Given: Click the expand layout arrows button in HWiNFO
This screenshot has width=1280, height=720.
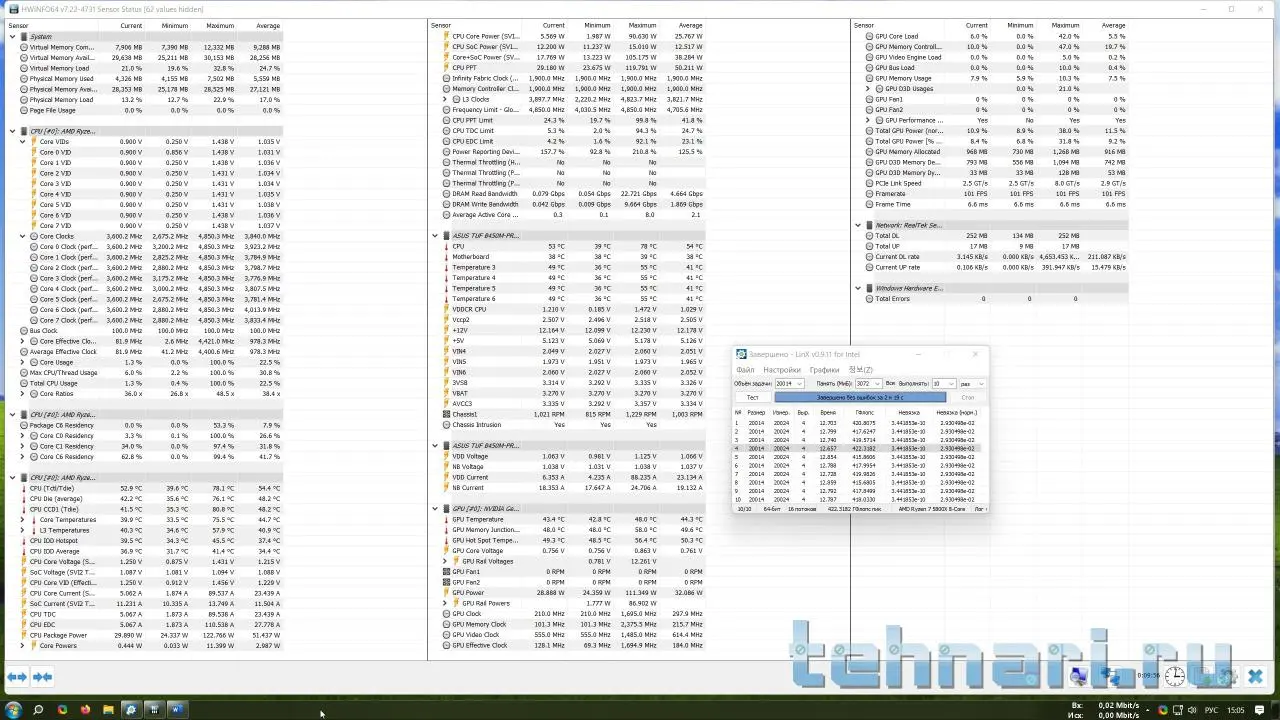Looking at the screenshot, I should (17, 677).
